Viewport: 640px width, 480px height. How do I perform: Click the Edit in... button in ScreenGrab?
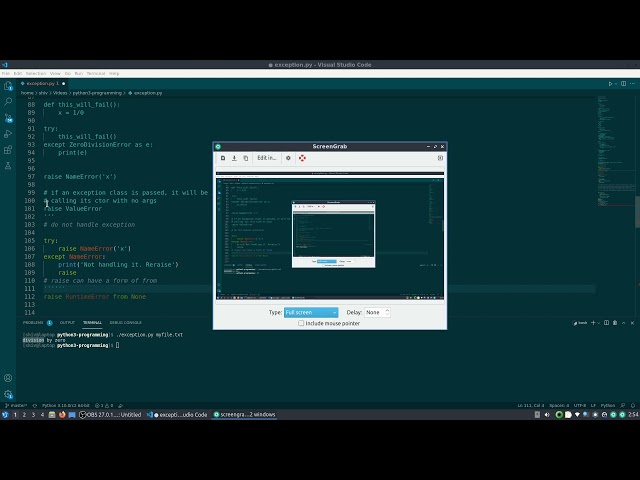click(267, 158)
